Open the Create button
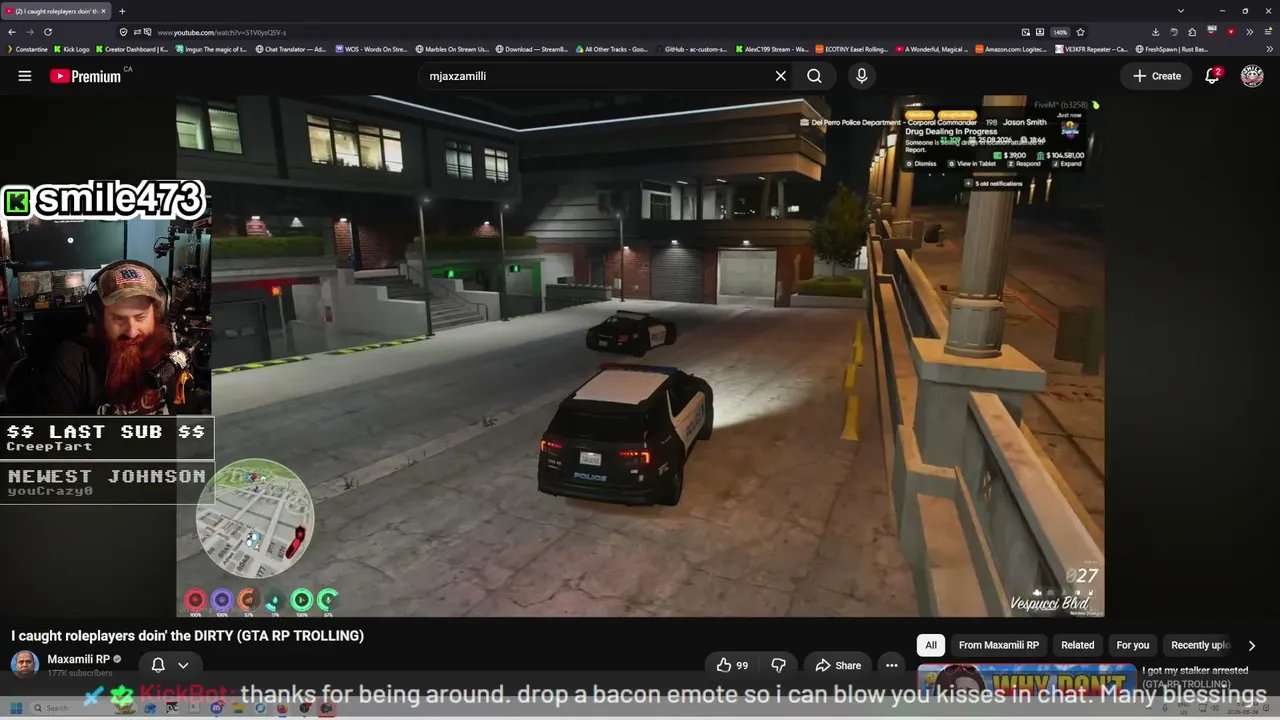This screenshot has height=720, width=1280. [x=1157, y=76]
